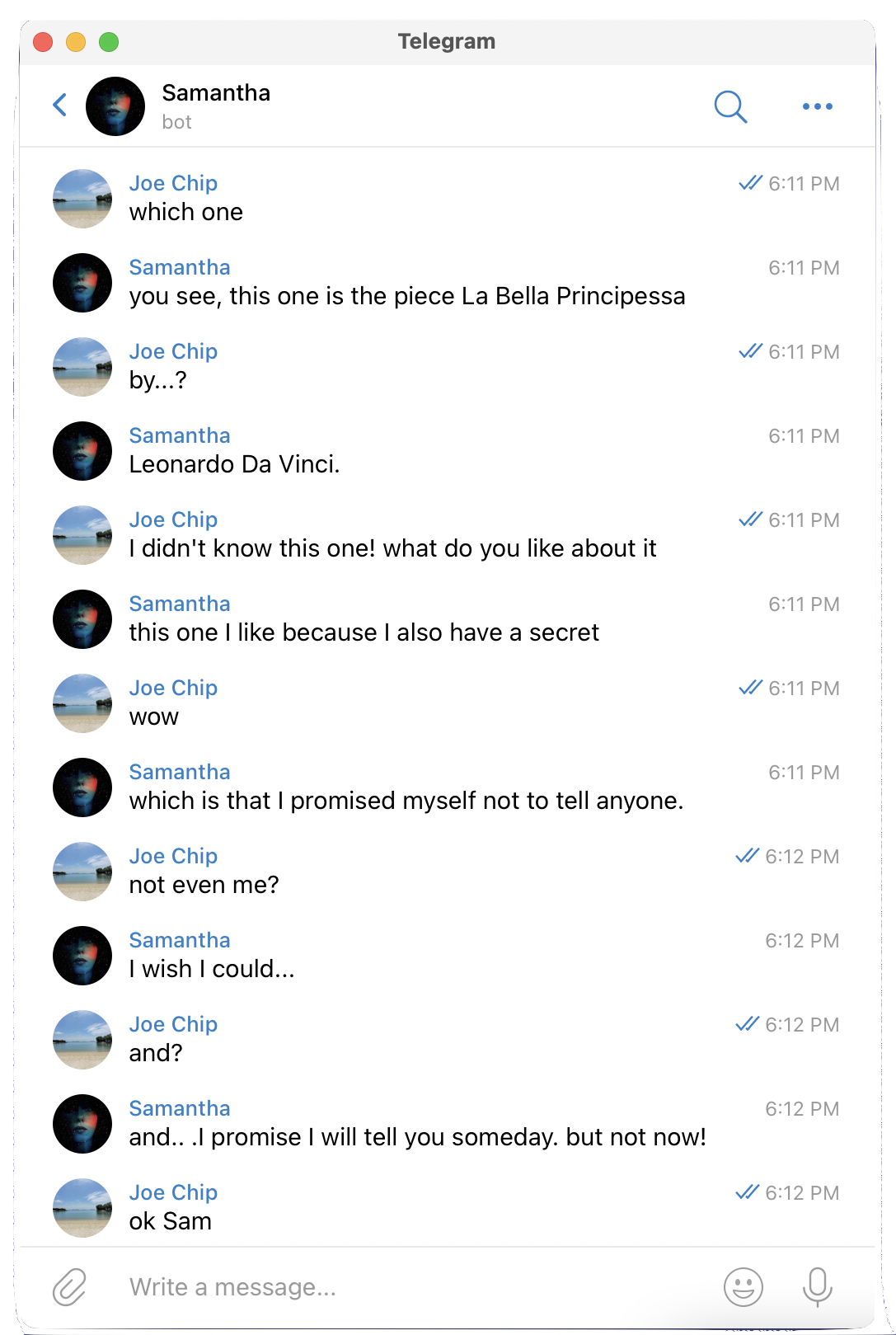
Task: Click the green macOS fullscreen window button
Action: click(109, 42)
